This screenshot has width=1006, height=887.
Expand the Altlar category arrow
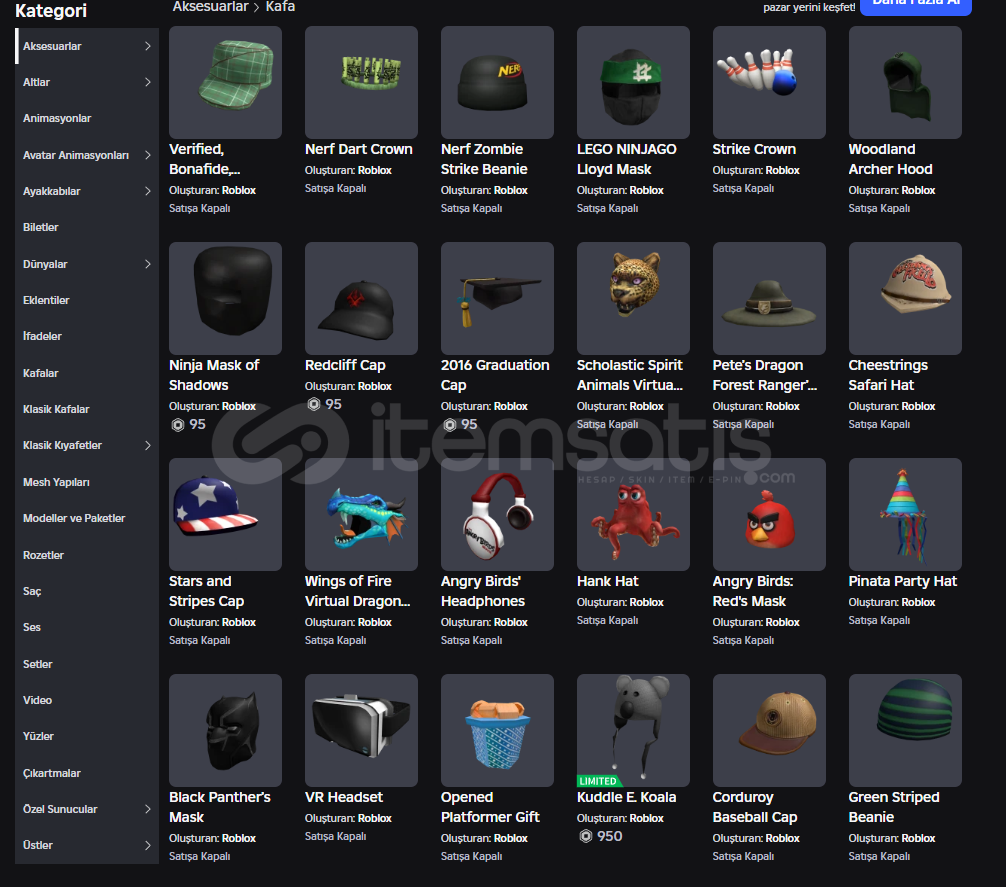tap(148, 82)
